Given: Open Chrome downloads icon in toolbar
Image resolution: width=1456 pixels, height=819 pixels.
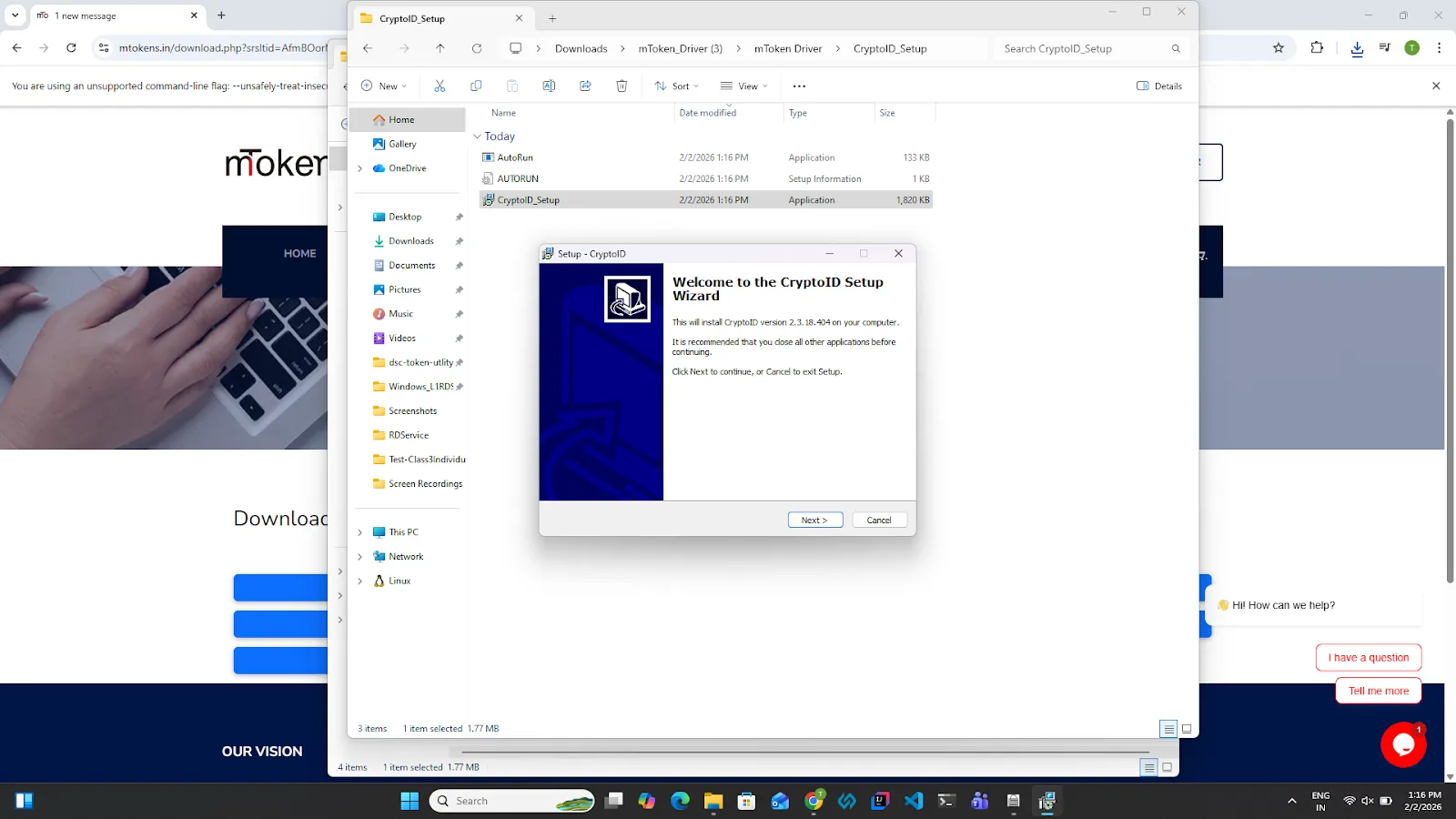Looking at the screenshot, I should tap(1357, 48).
